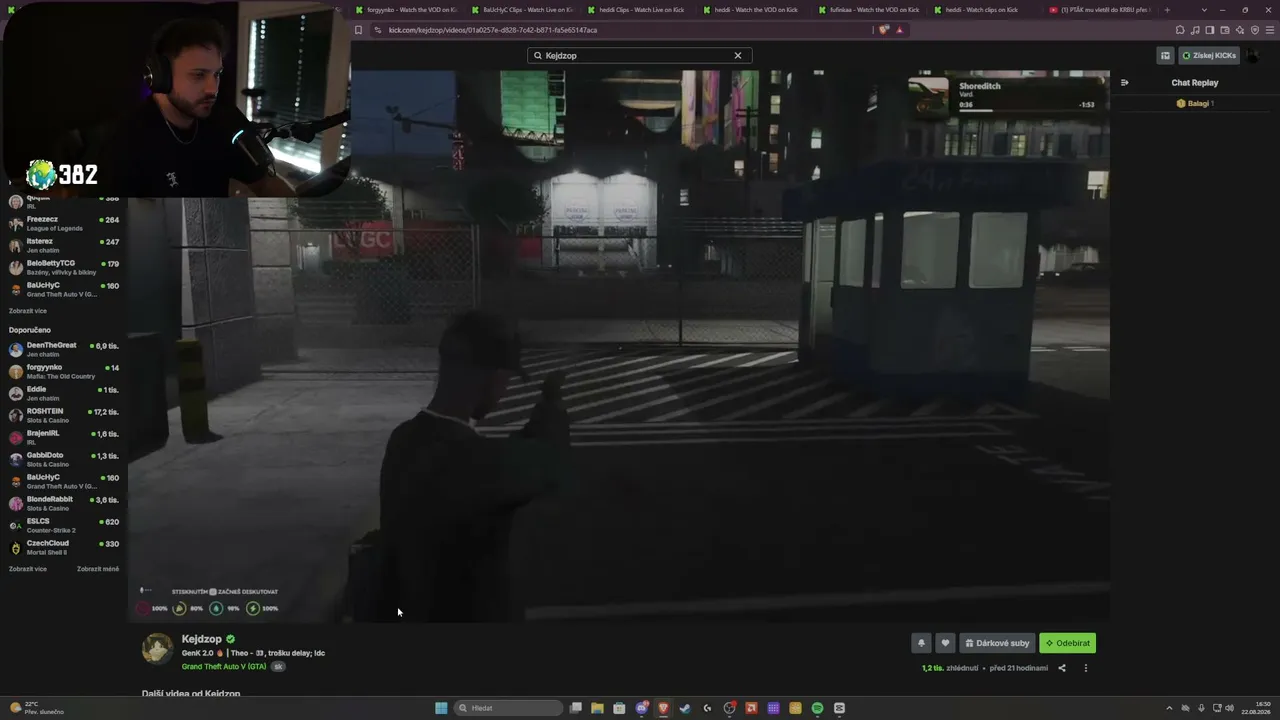Collapse recommended list with Zobrazit méně
The image size is (1280, 720).
(98, 569)
